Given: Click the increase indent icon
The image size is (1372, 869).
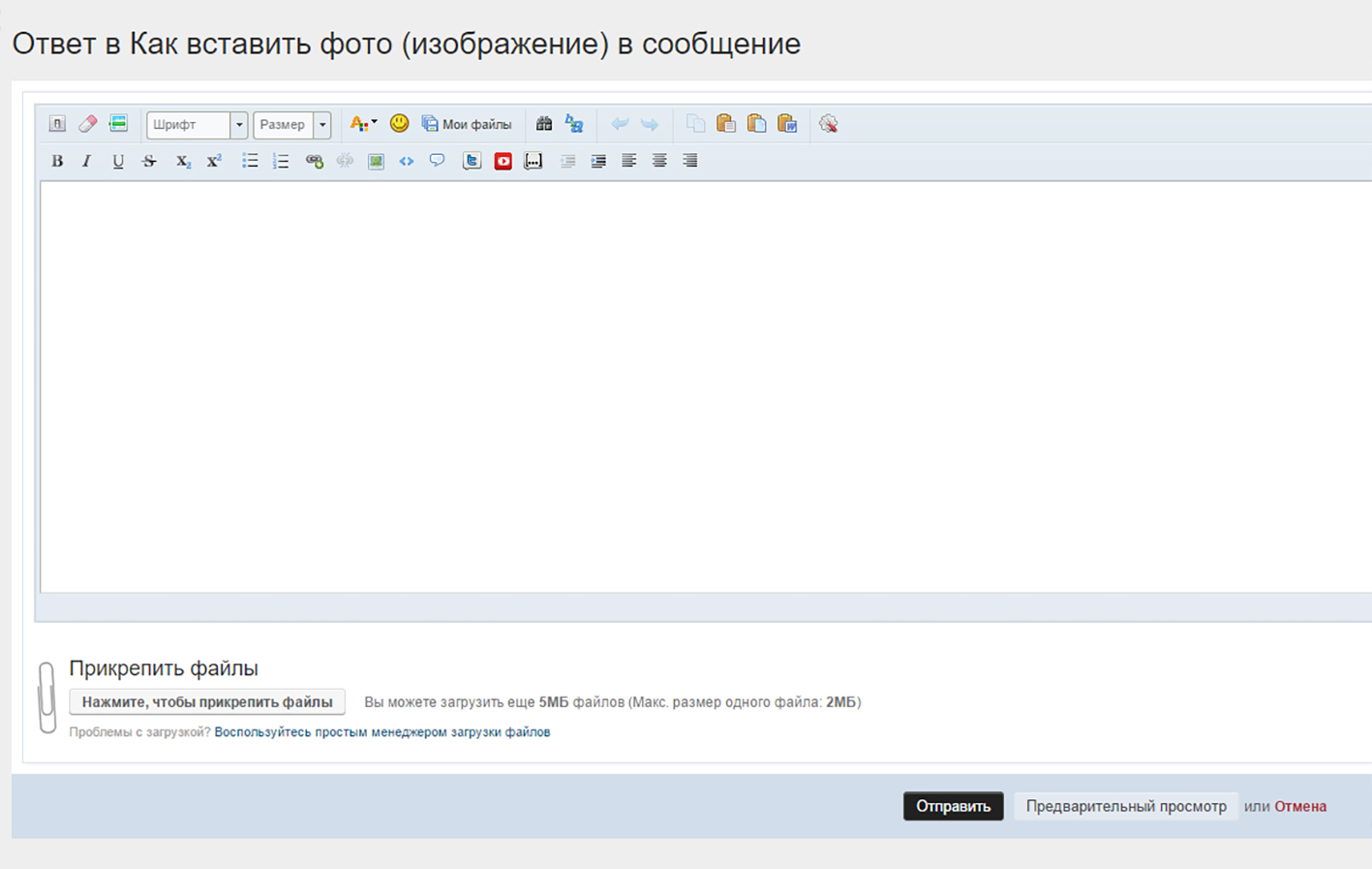Looking at the screenshot, I should pyautogui.click(x=598, y=162).
